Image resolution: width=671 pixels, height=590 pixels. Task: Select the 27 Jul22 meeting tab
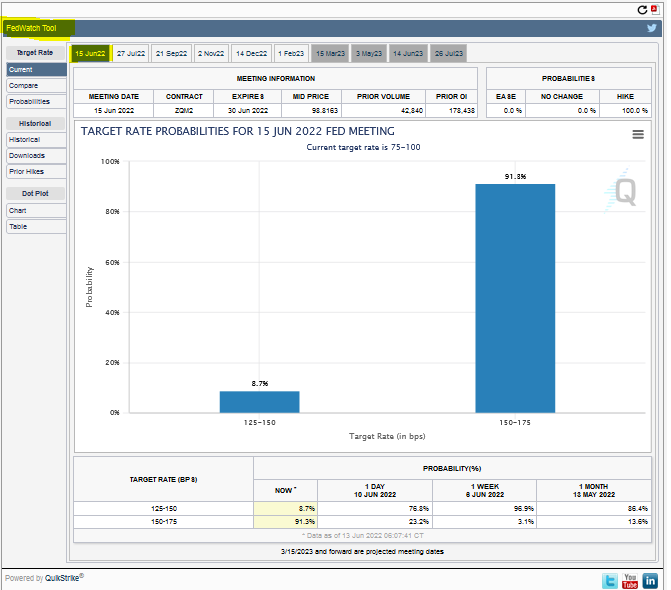[131, 53]
